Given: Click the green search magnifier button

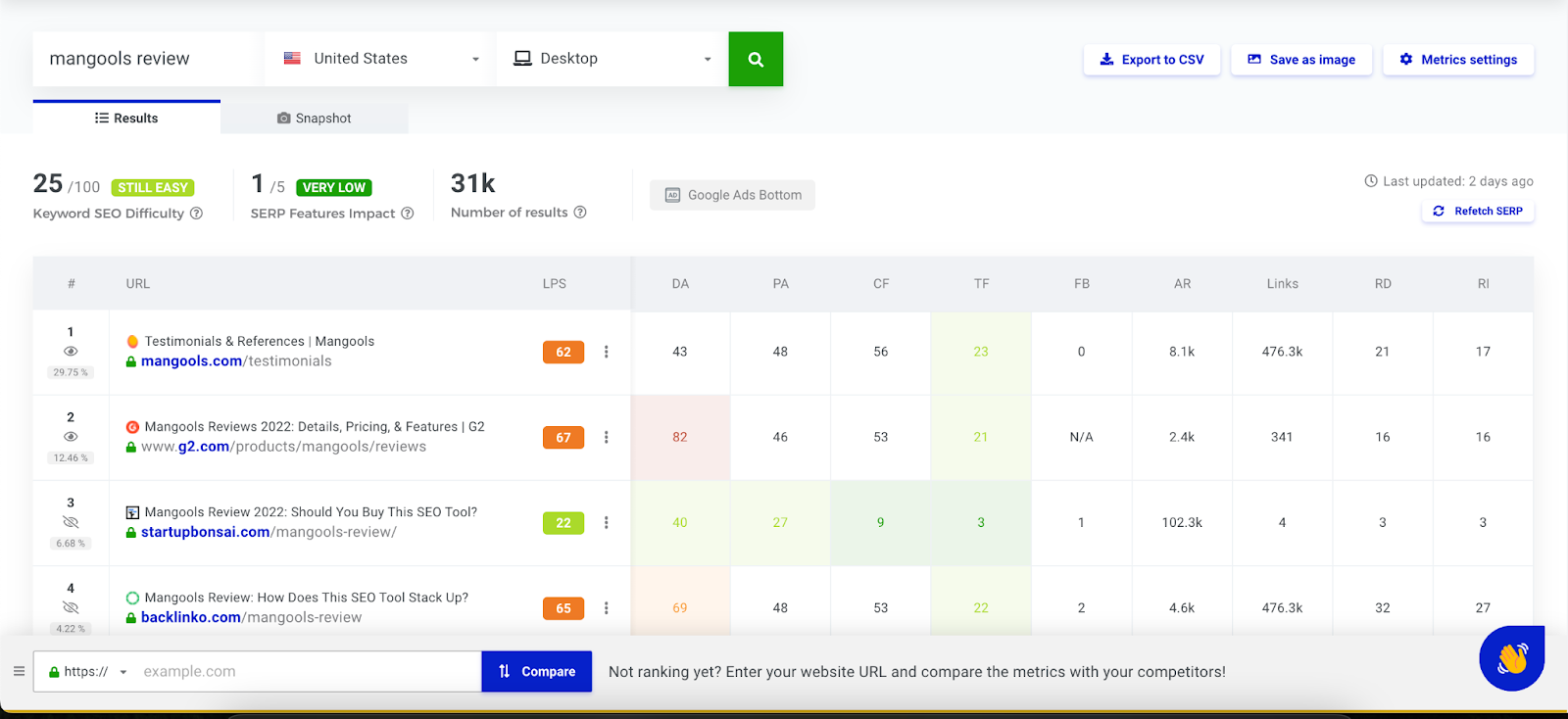Looking at the screenshot, I should 756,59.
